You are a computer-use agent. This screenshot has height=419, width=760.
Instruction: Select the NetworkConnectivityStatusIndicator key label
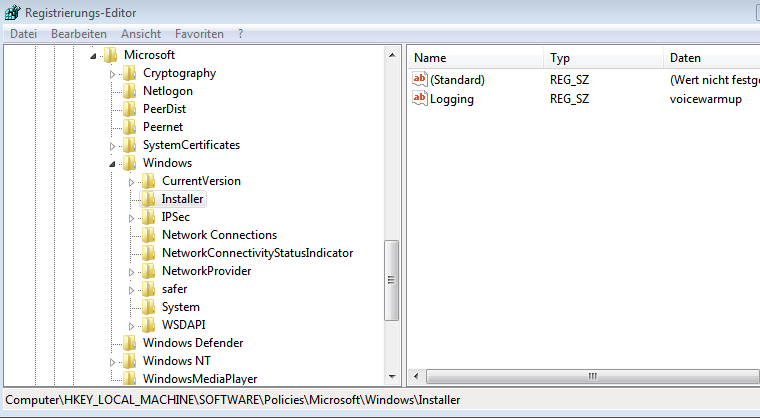pyautogui.click(x=257, y=253)
